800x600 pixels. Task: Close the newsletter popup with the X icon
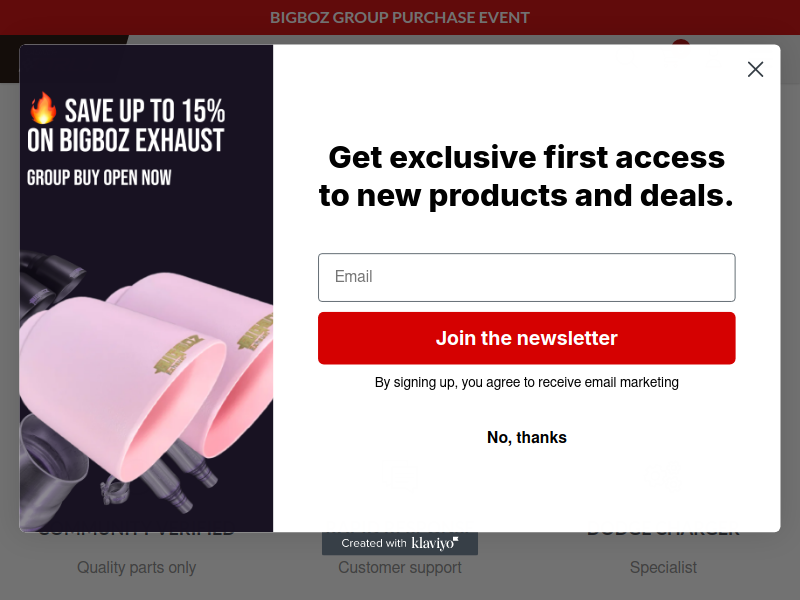(755, 69)
